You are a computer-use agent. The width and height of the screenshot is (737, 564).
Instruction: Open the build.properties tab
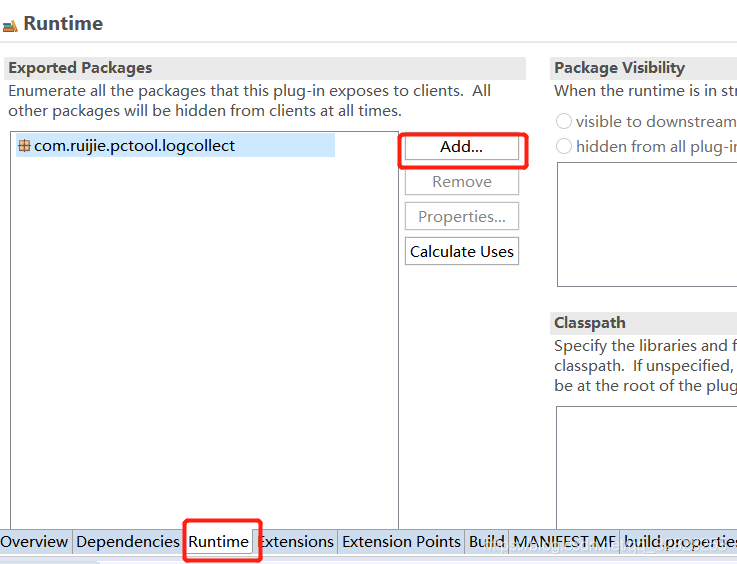point(679,542)
